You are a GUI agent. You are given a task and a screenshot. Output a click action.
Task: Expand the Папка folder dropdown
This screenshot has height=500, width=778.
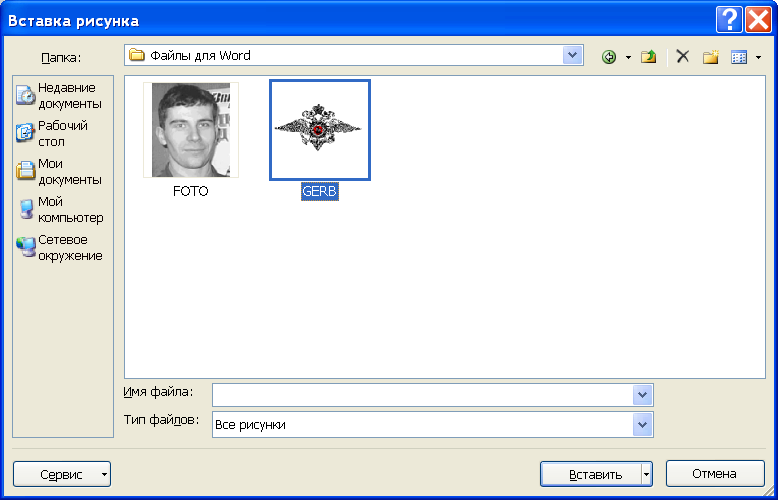coord(573,56)
